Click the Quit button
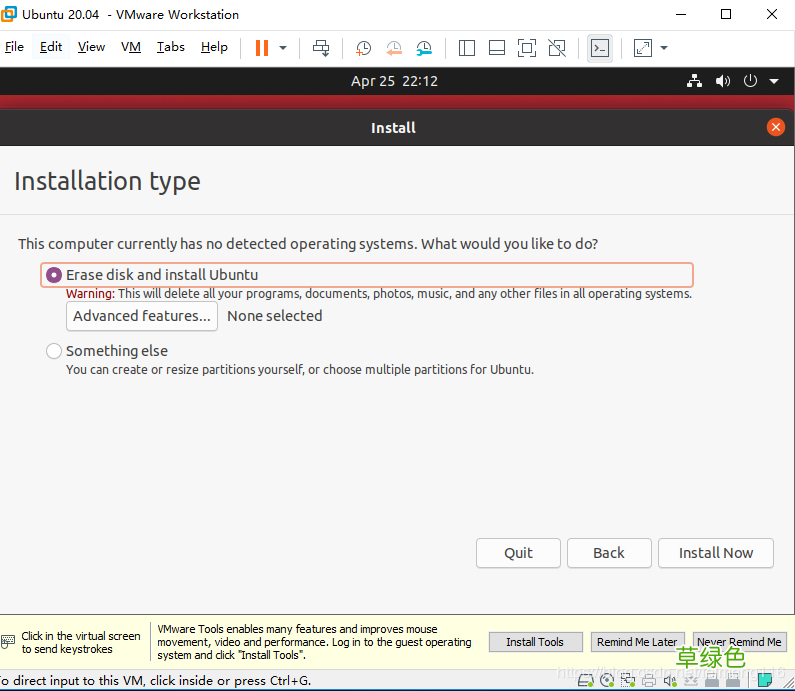 click(x=518, y=553)
